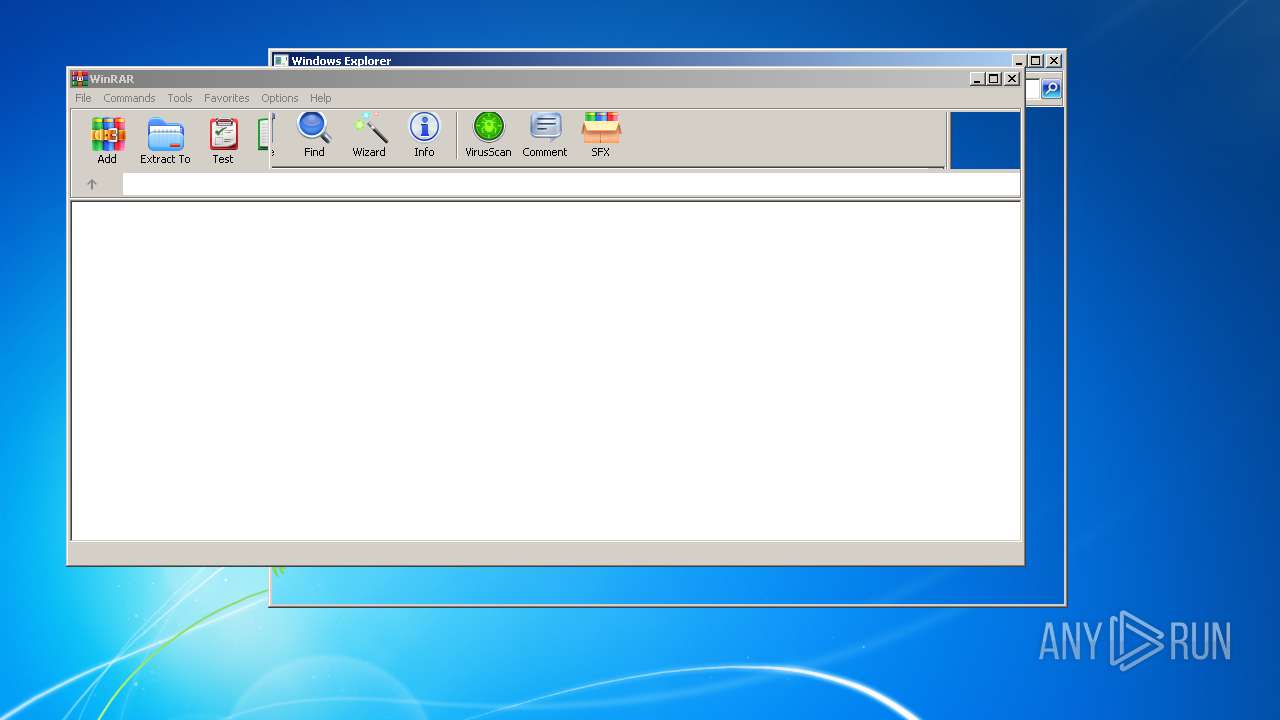The width and height of the screenshot is (1280, 720).
Task: Open the Tools menu
Action: [180, 98]
